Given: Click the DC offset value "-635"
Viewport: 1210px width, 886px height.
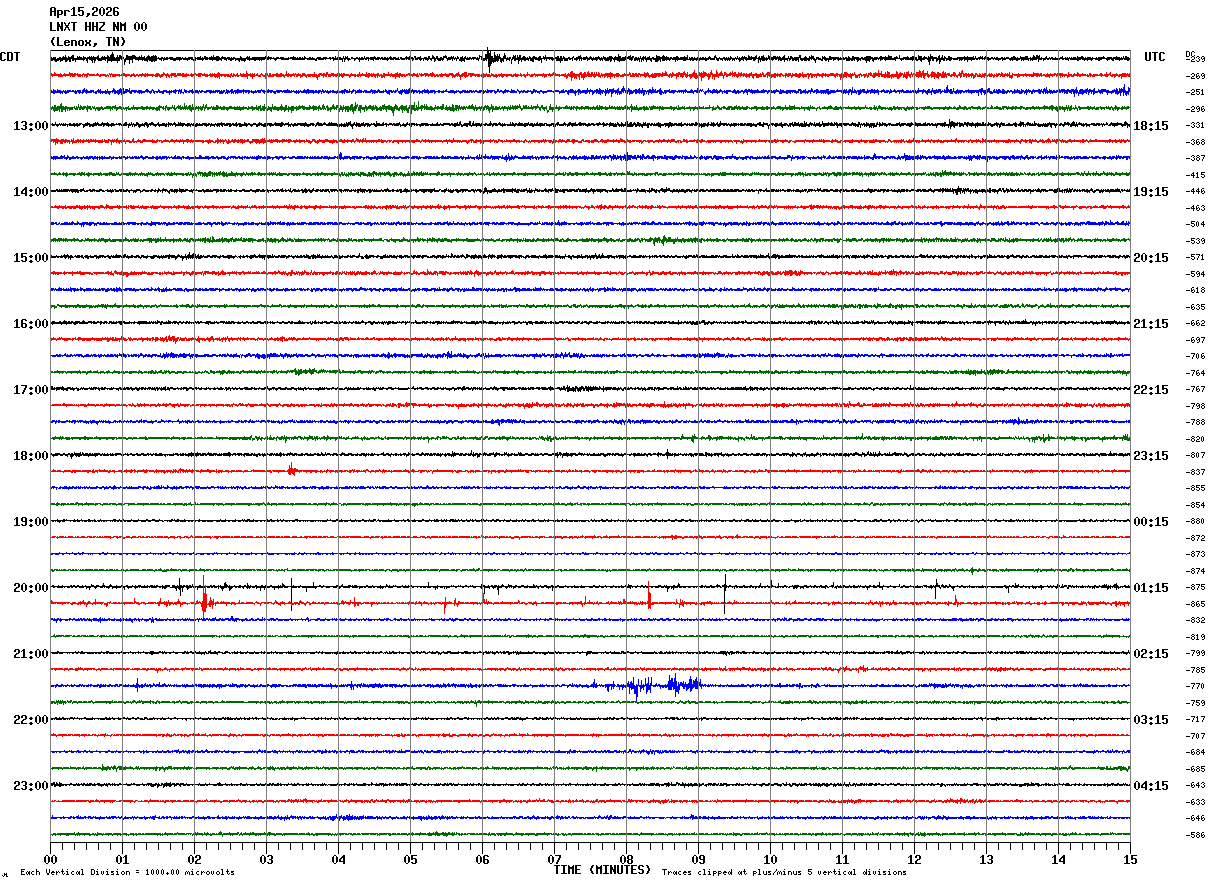Looking at the screenshot, I should coord(1195,307).
